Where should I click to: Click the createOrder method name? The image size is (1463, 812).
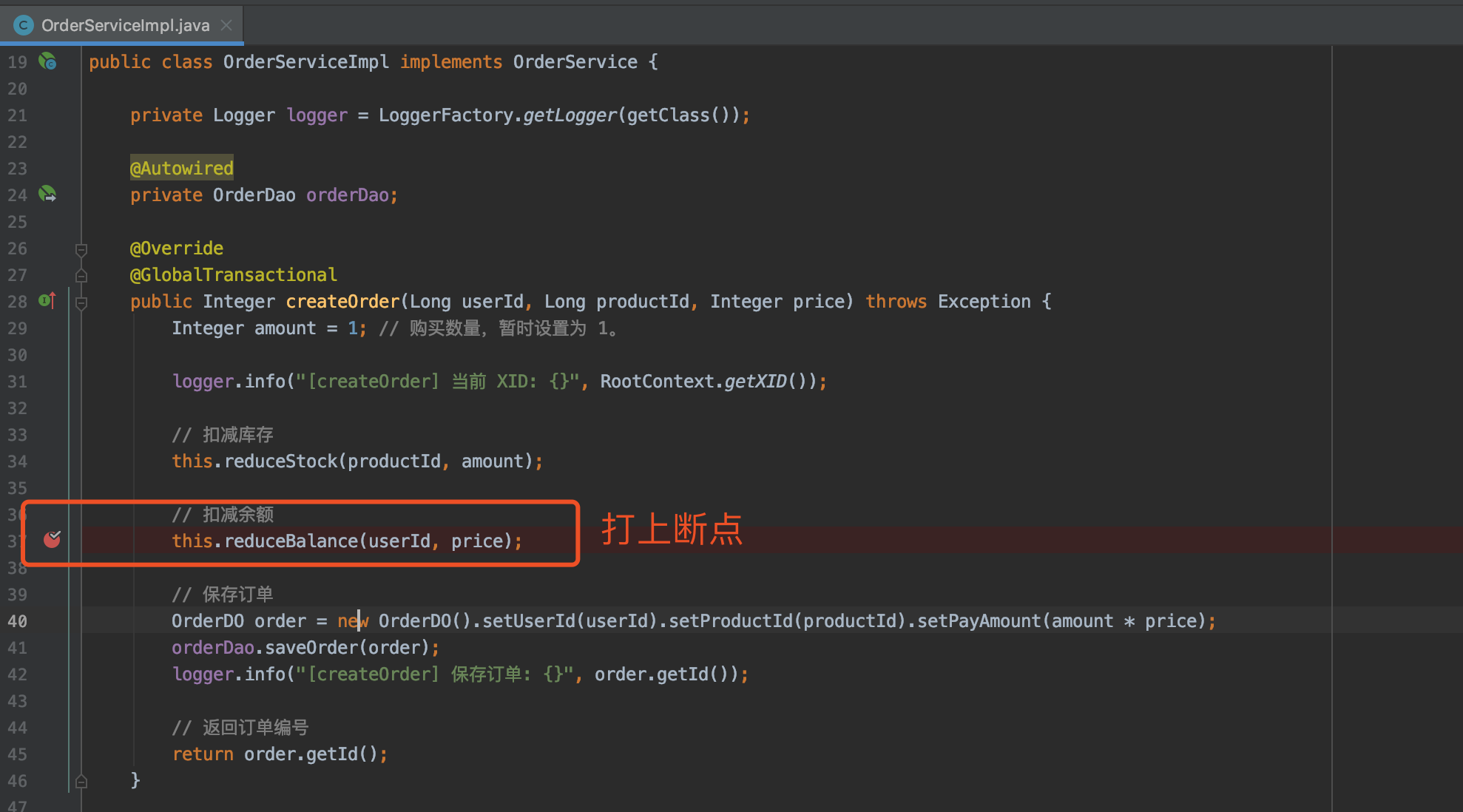[342, 302]
